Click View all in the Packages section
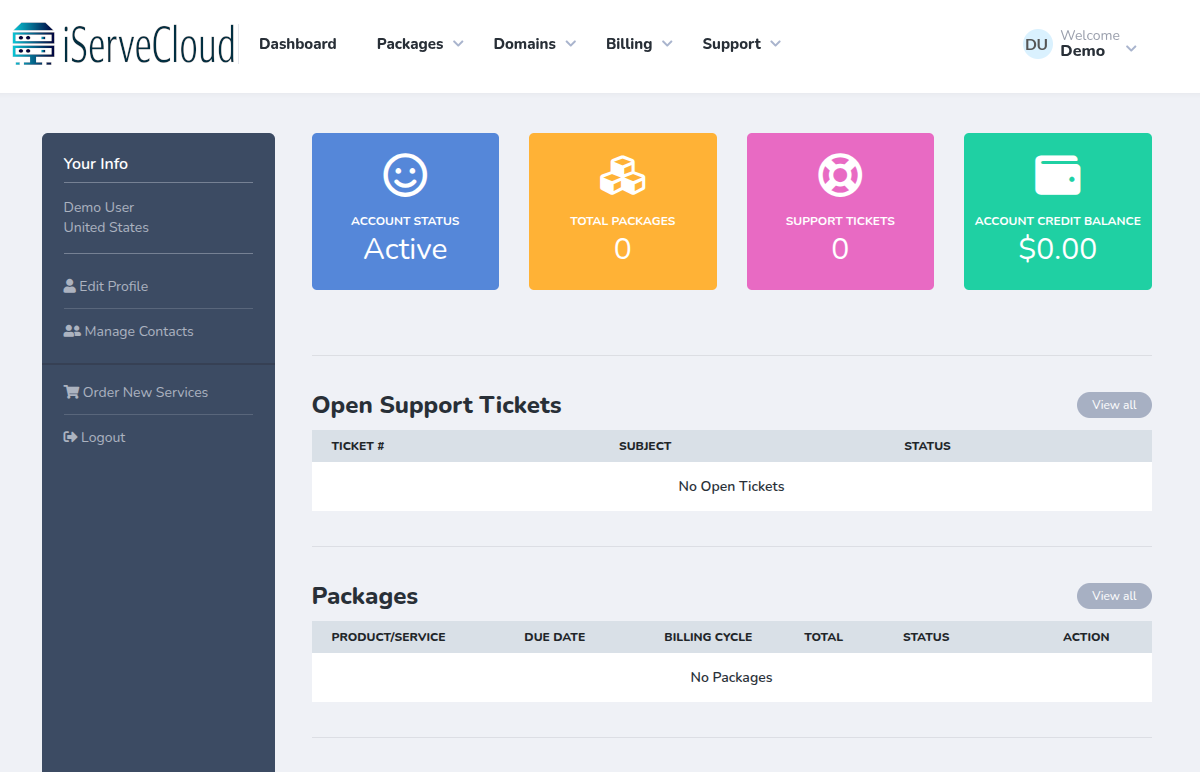Image resolution: width=1200 pixels, height=772 pixels. click(1113, 595)
